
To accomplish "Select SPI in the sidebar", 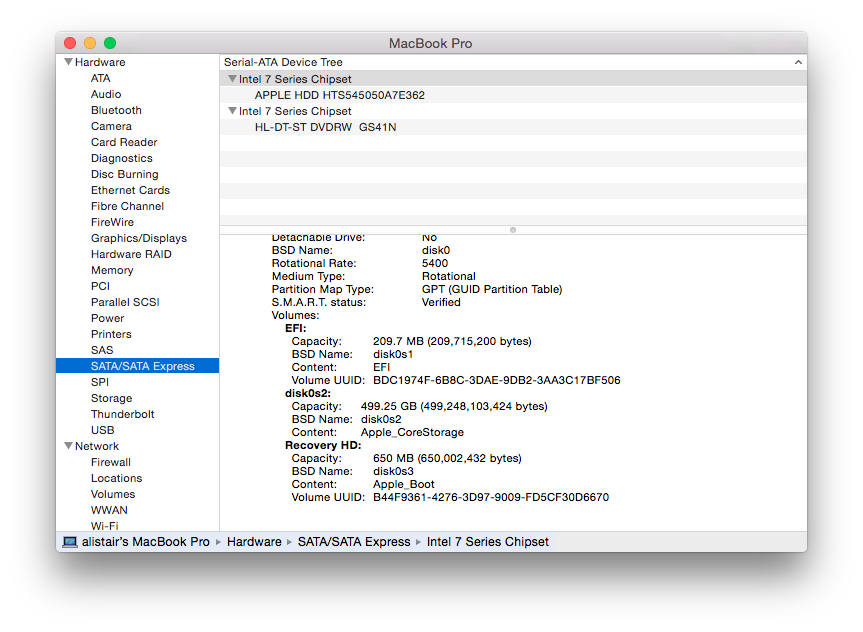I will click(x=100, y=382).
